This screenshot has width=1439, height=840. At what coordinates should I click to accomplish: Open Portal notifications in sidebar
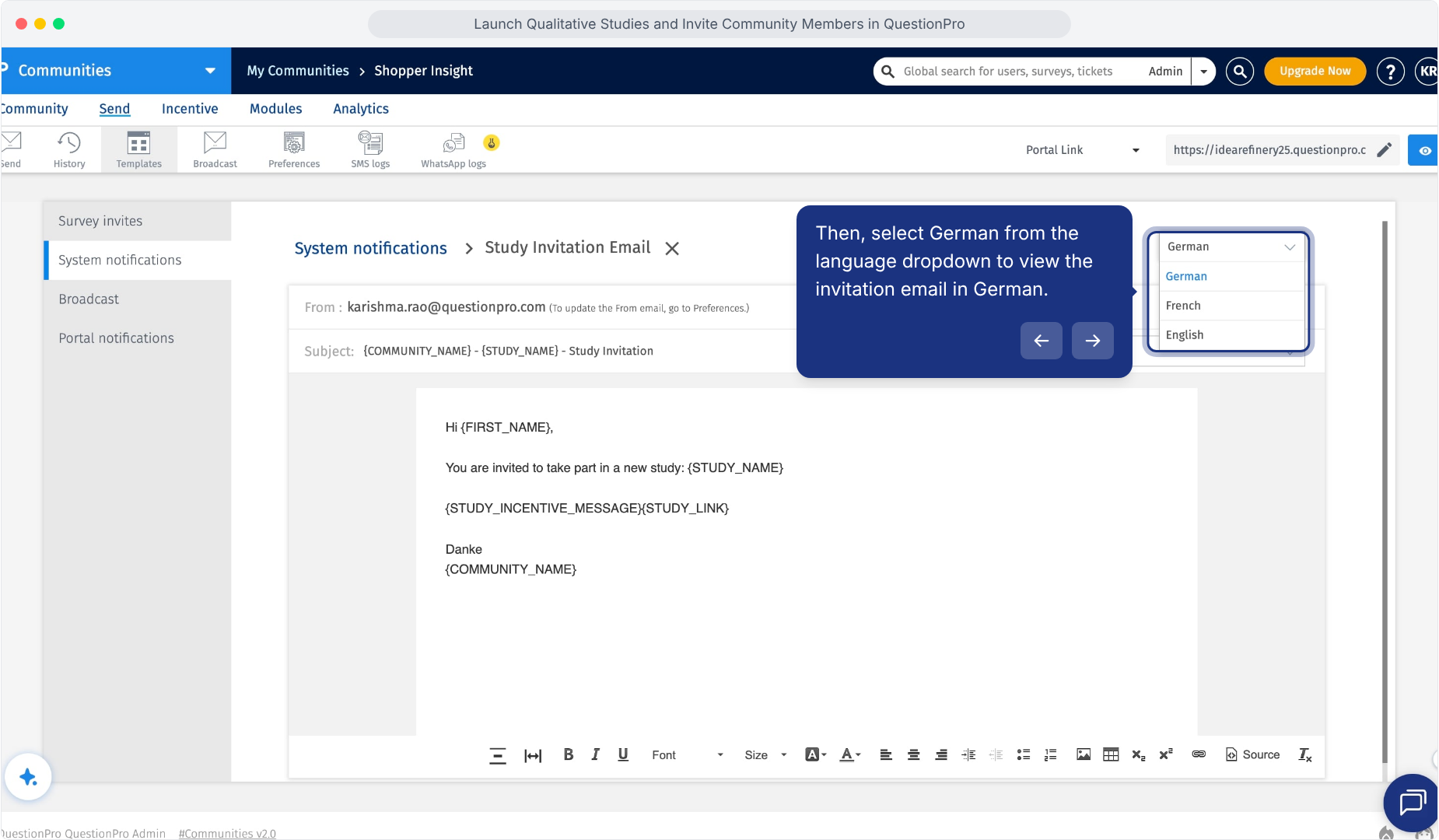click(137, 338)
